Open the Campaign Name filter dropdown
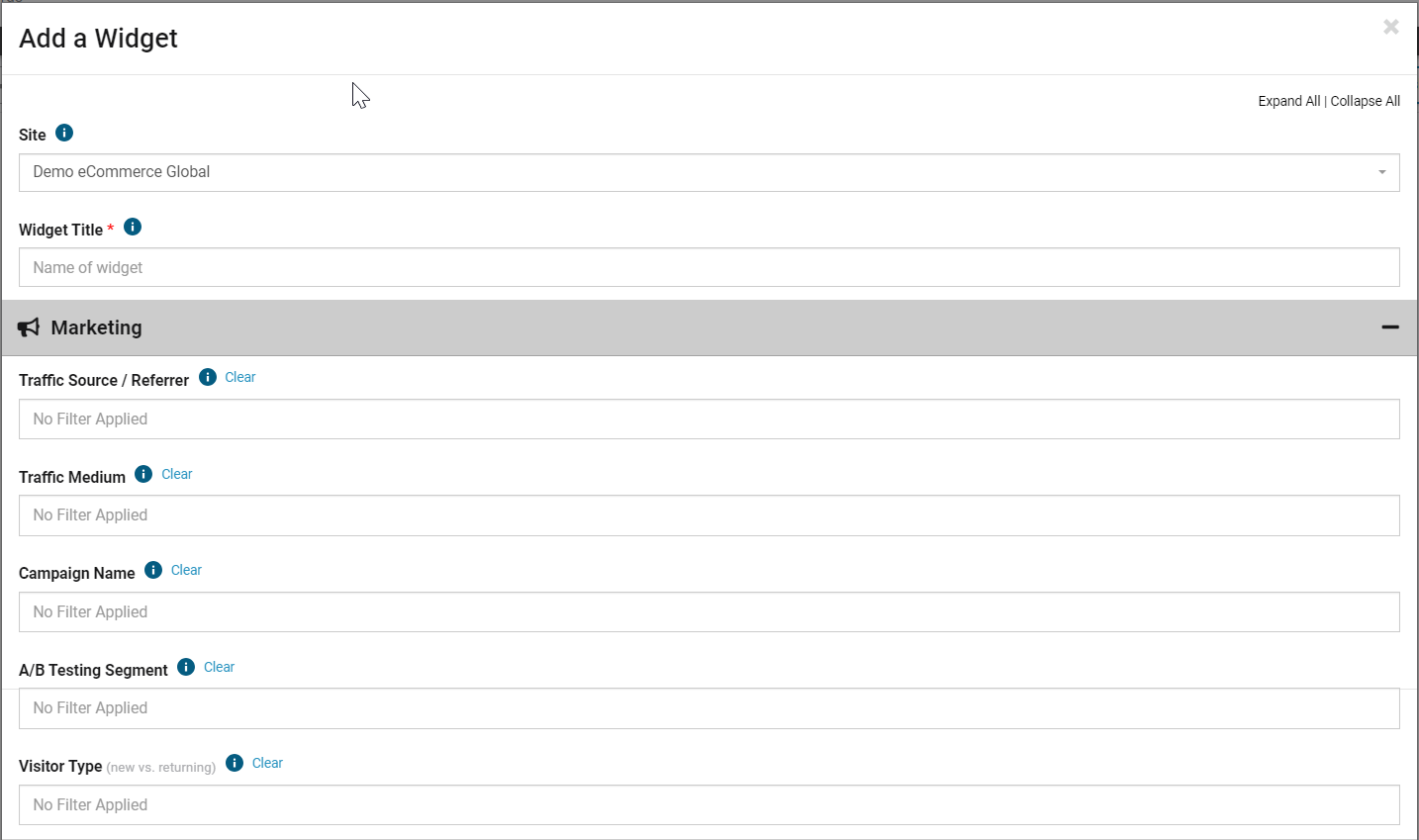 (x=709, y=611)
